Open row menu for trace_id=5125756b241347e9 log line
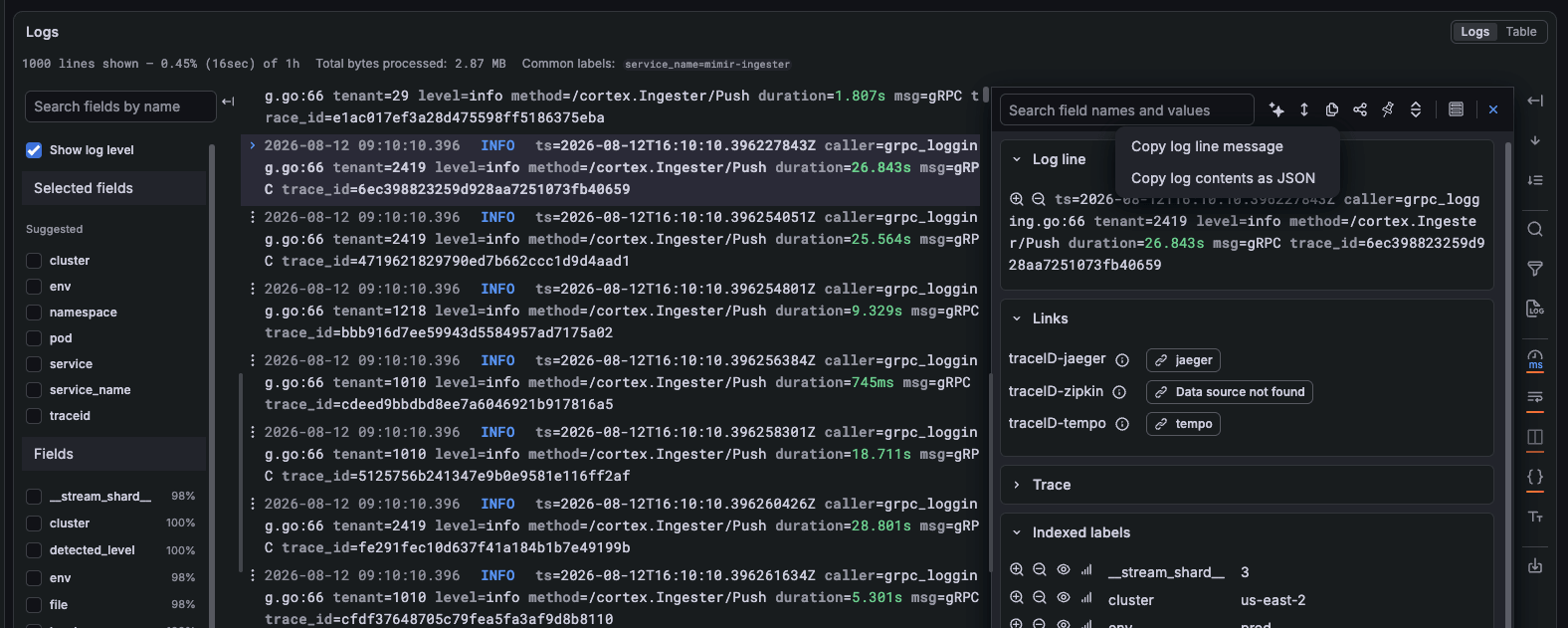The image size is (1568, 628). tap(253, 432)
